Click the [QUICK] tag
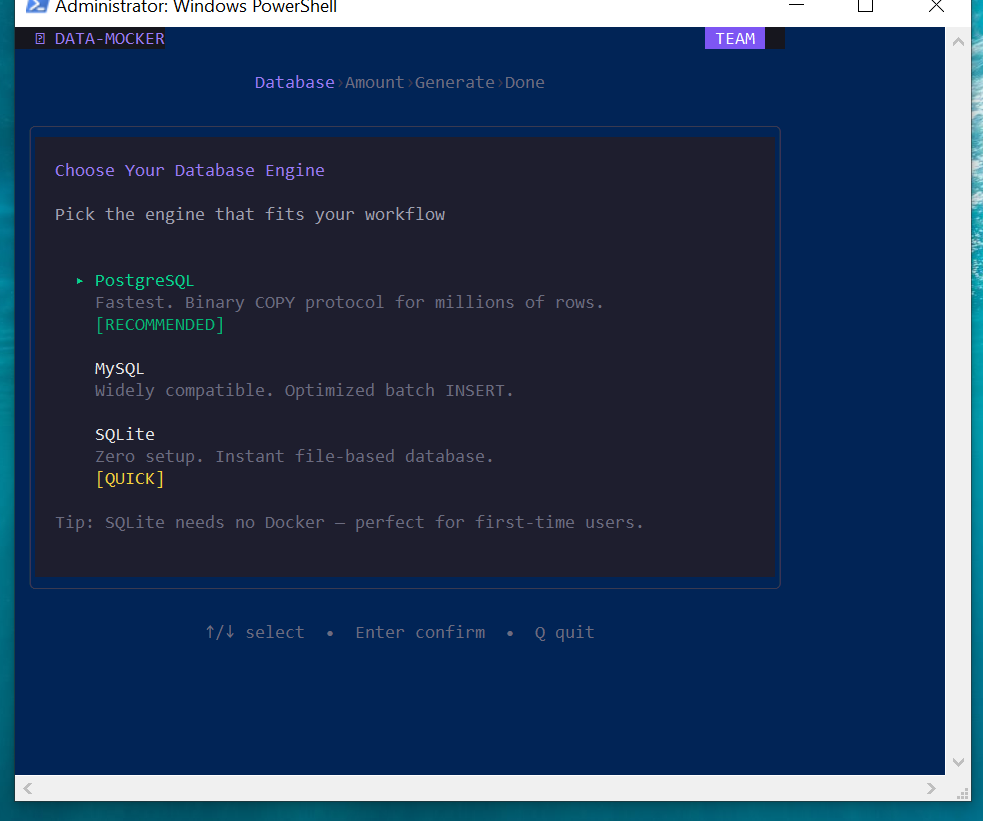Image resolution: width=983 pixels, height=821 pixels. [x=130, y=479]
